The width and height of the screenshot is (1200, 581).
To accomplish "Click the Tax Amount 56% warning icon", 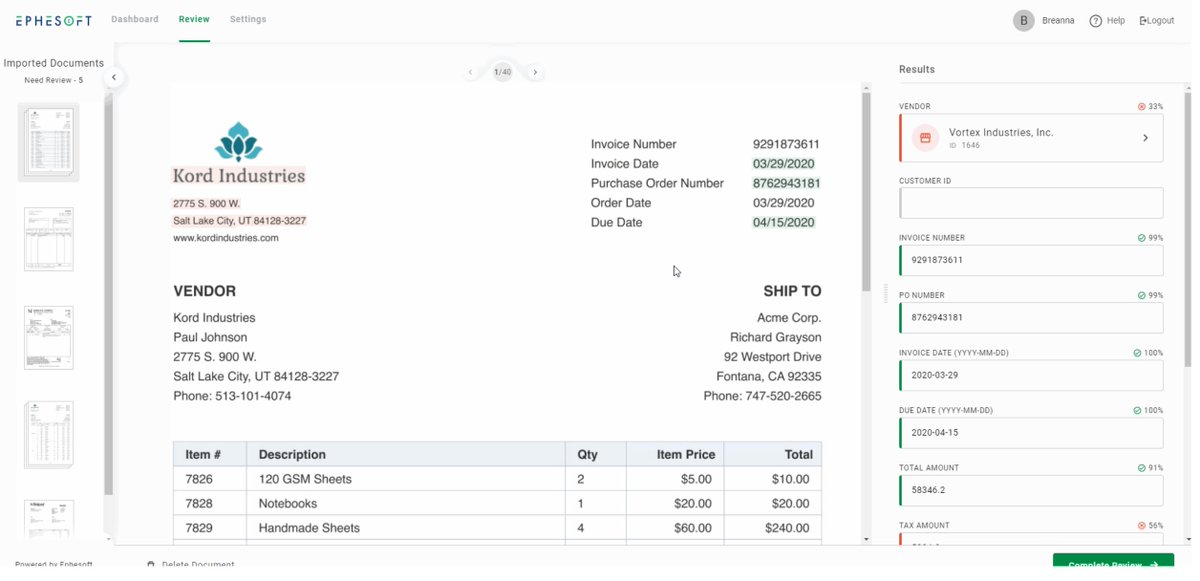I will coord(1141,525).
